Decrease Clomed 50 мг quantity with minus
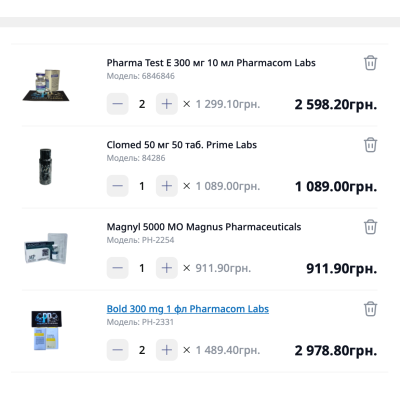This screenshot has width=400, height=400. point(118,186)
